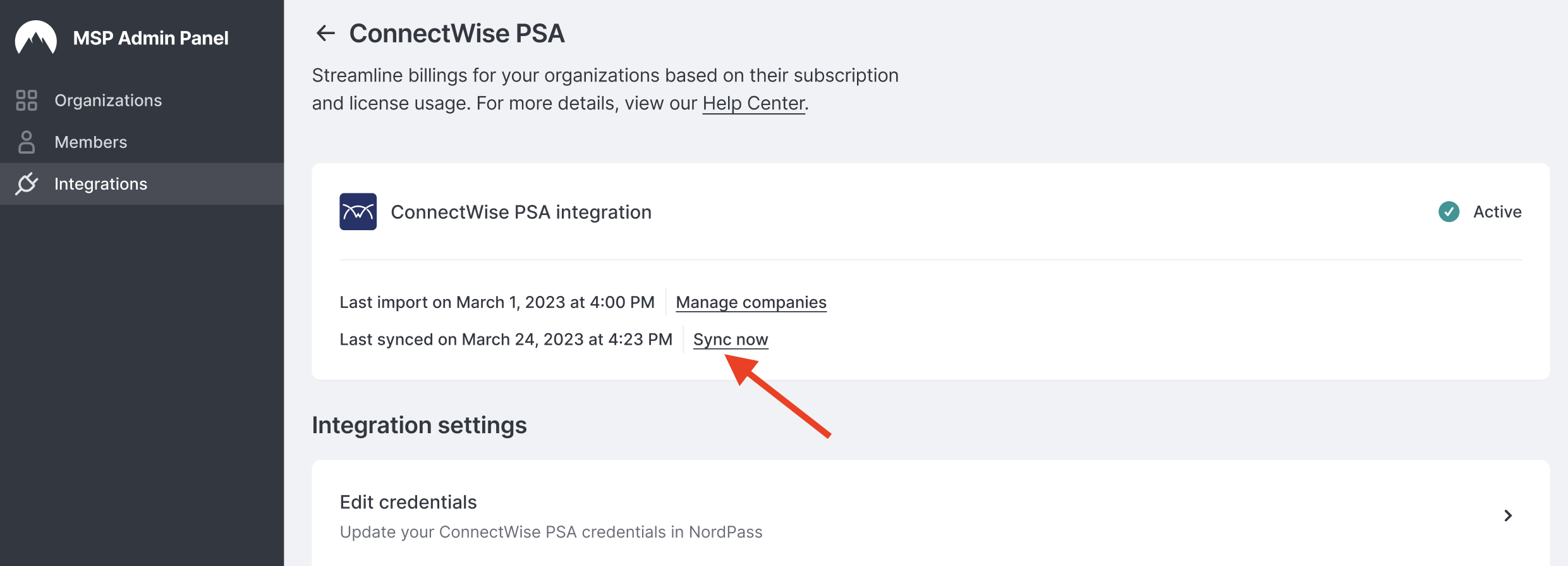Click the green Active checkmark icon
The image size is (1568, 566).
(x=1449, y=212)
